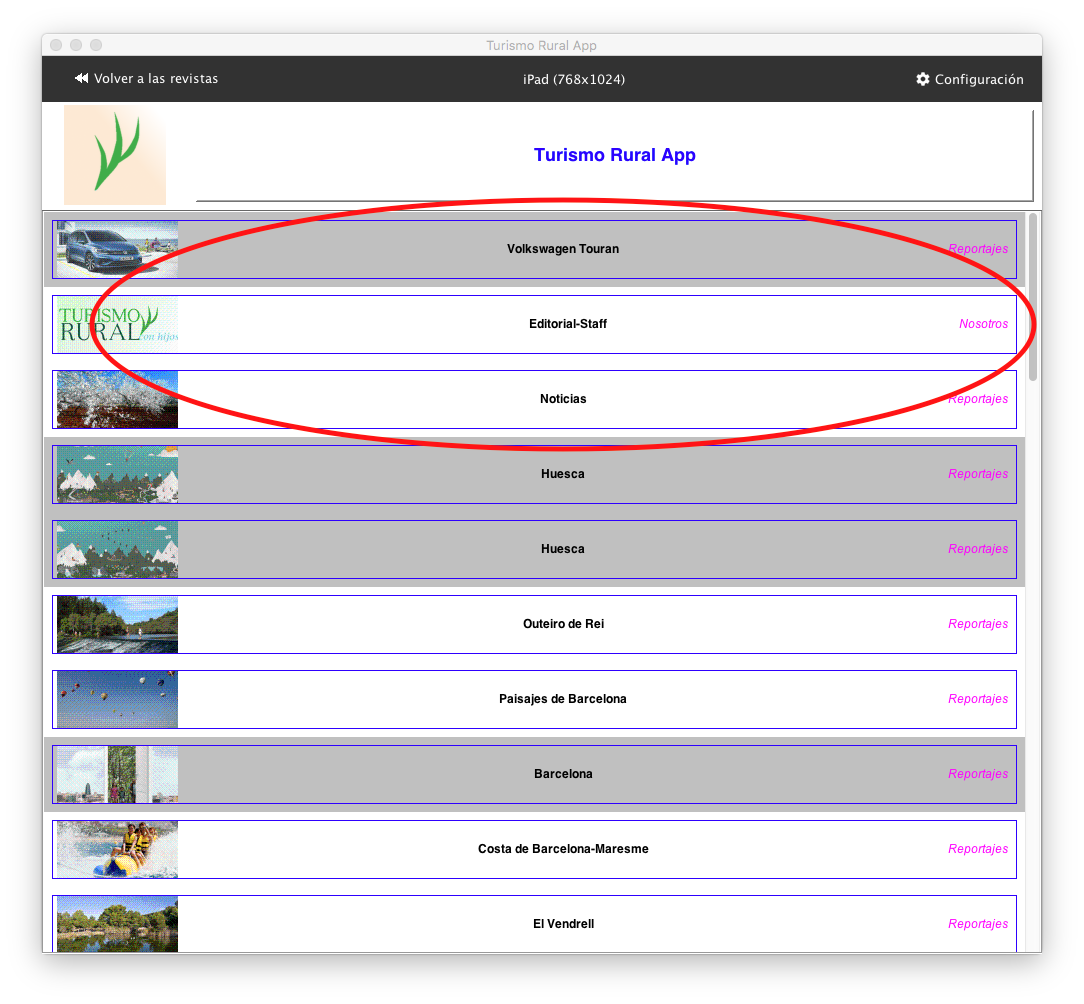This screenshot has width=1084, height=1004.
Task: Open the Editorial-Staff article title
Action: point(567,324)
